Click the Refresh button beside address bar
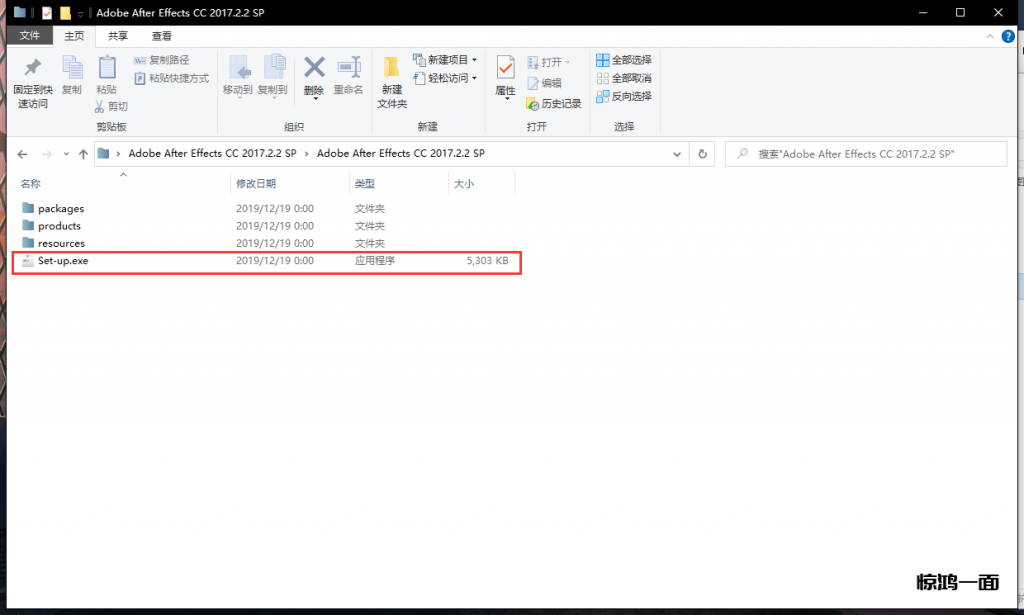The image size is (1024, 615). click(702, 154)
